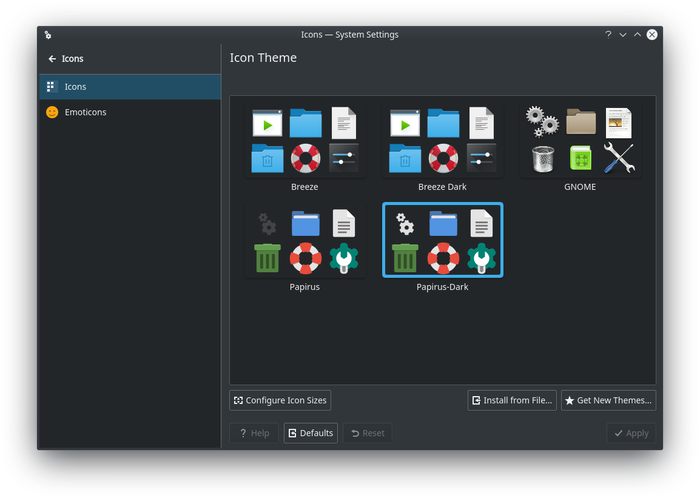The width and height of the screenshot is (700, 498).
Task: Open Get New Themes downloader
Action: pos(608,400)
